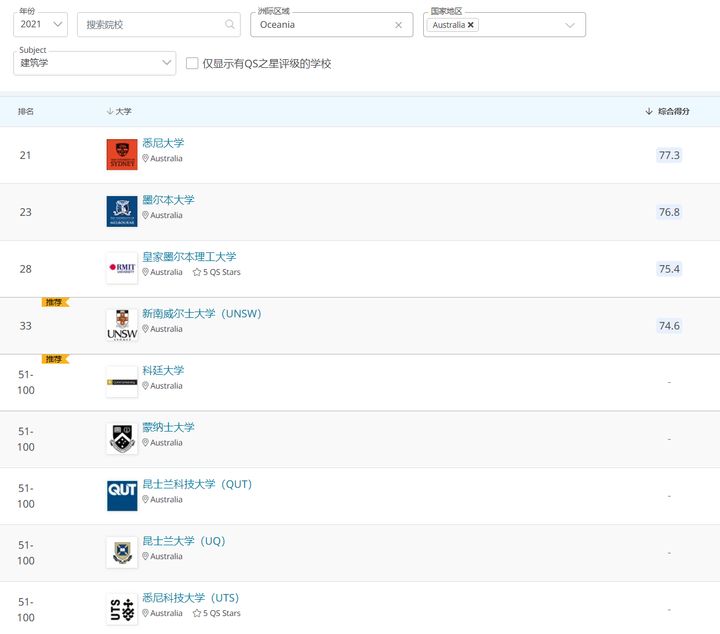Sort by university column header
The height and width of the screenshot is (634, 720).
(119, 111)
